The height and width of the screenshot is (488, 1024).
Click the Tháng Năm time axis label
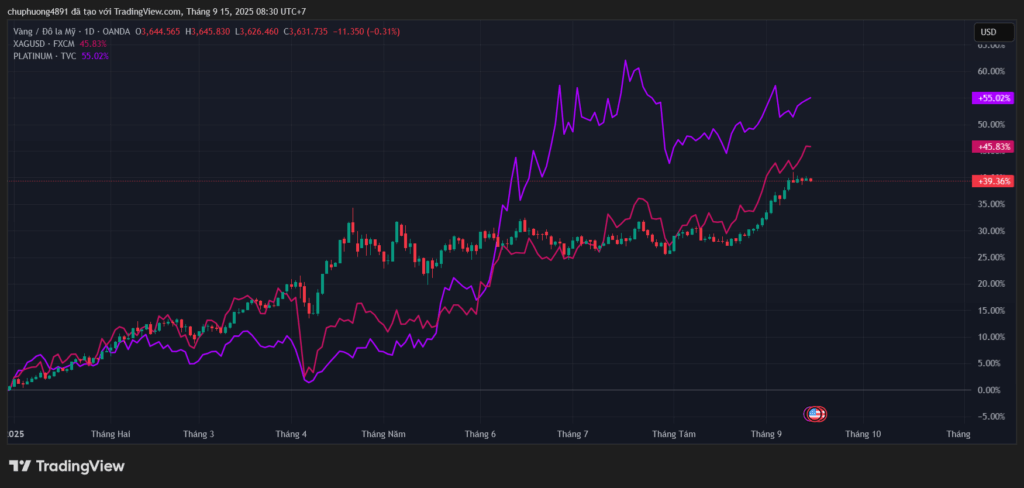pyautogui.click(x=383, y=434)
